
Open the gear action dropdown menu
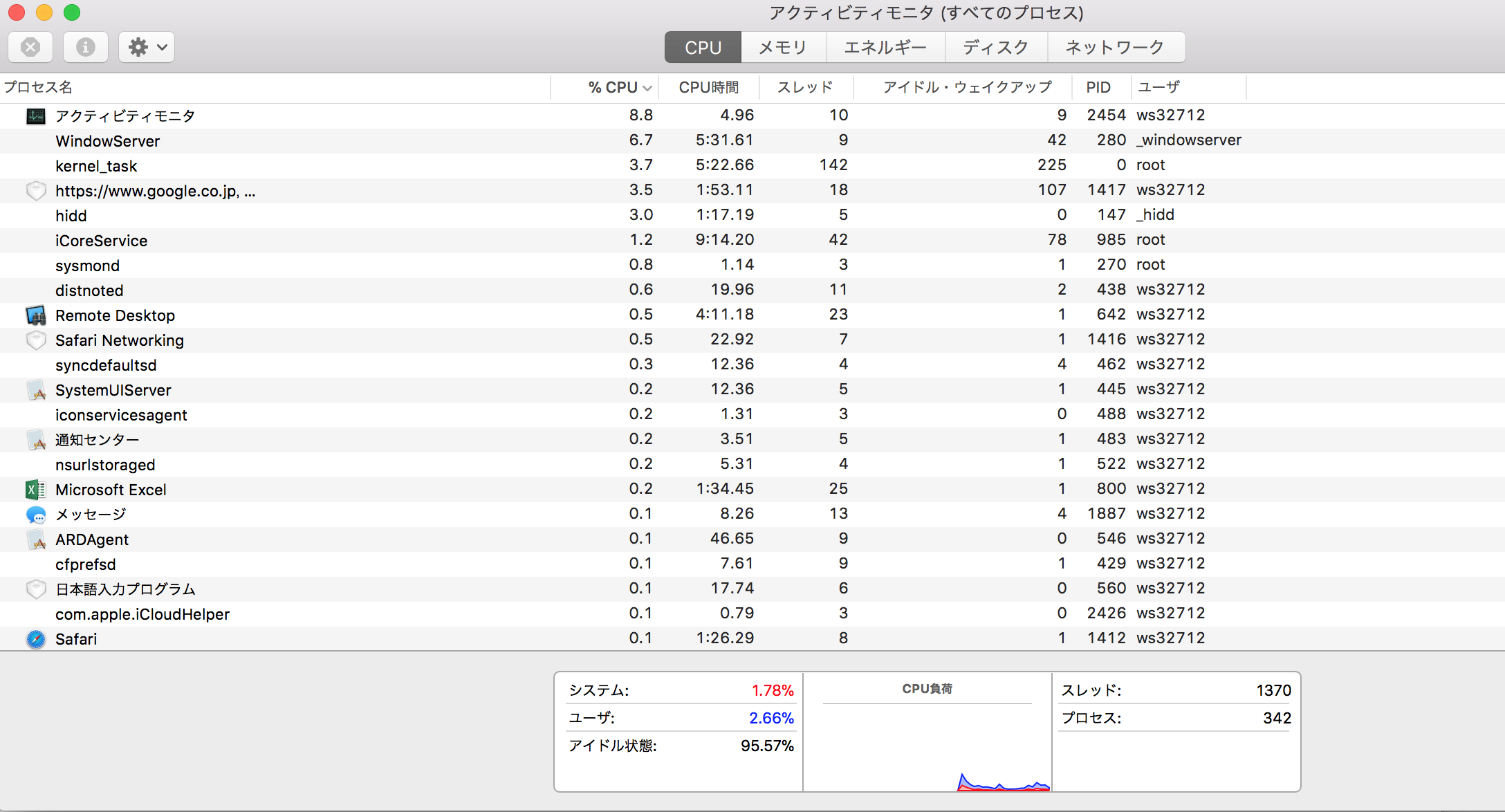click(147, 47)
